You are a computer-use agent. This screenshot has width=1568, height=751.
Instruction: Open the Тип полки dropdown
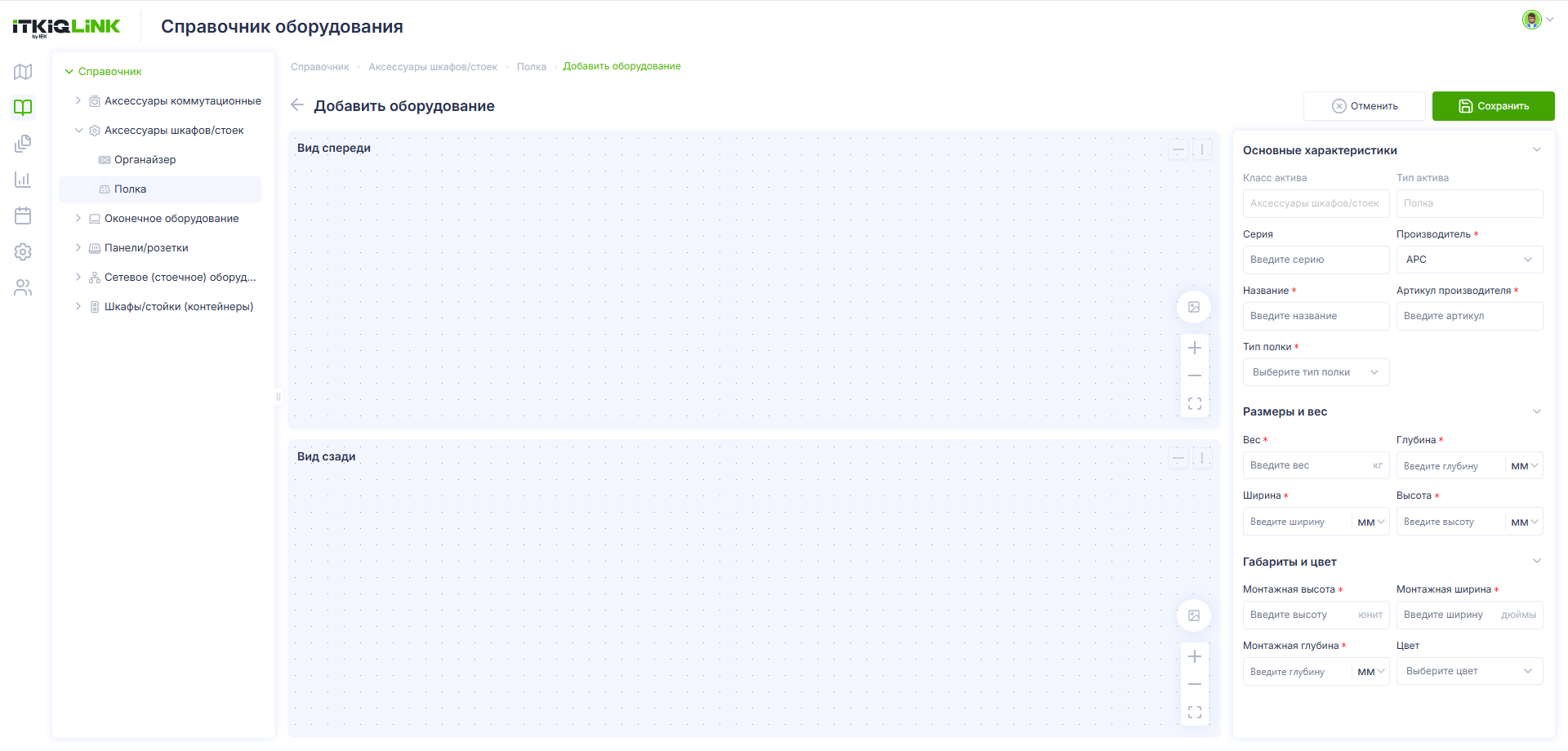1316,372
